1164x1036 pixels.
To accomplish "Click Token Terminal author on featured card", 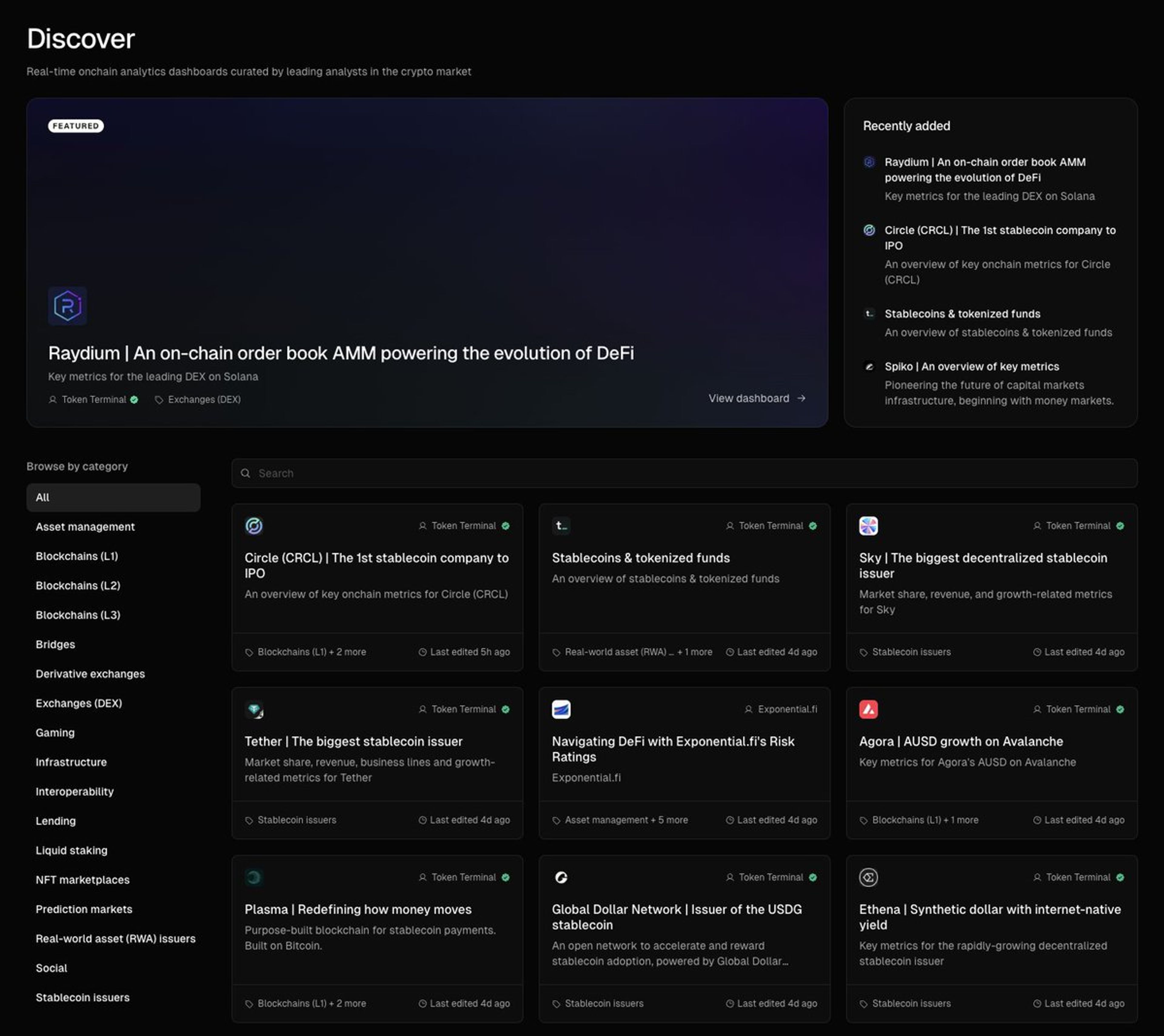I will (x=94, y=400).
